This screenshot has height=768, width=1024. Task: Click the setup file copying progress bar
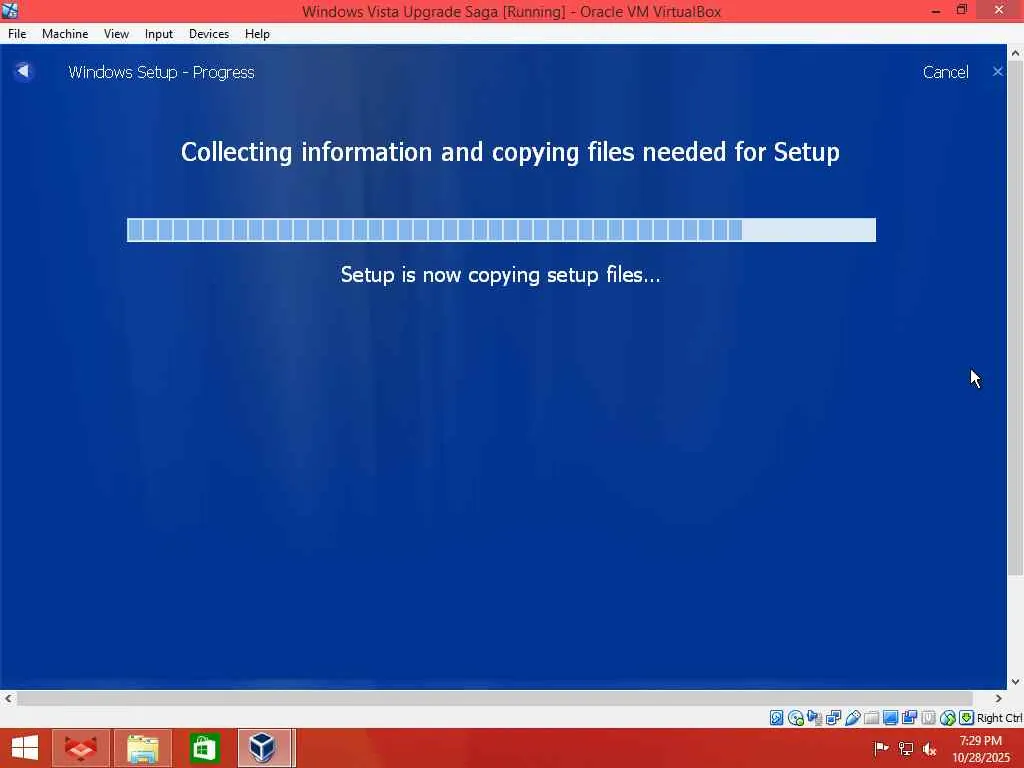coord(501,230)
